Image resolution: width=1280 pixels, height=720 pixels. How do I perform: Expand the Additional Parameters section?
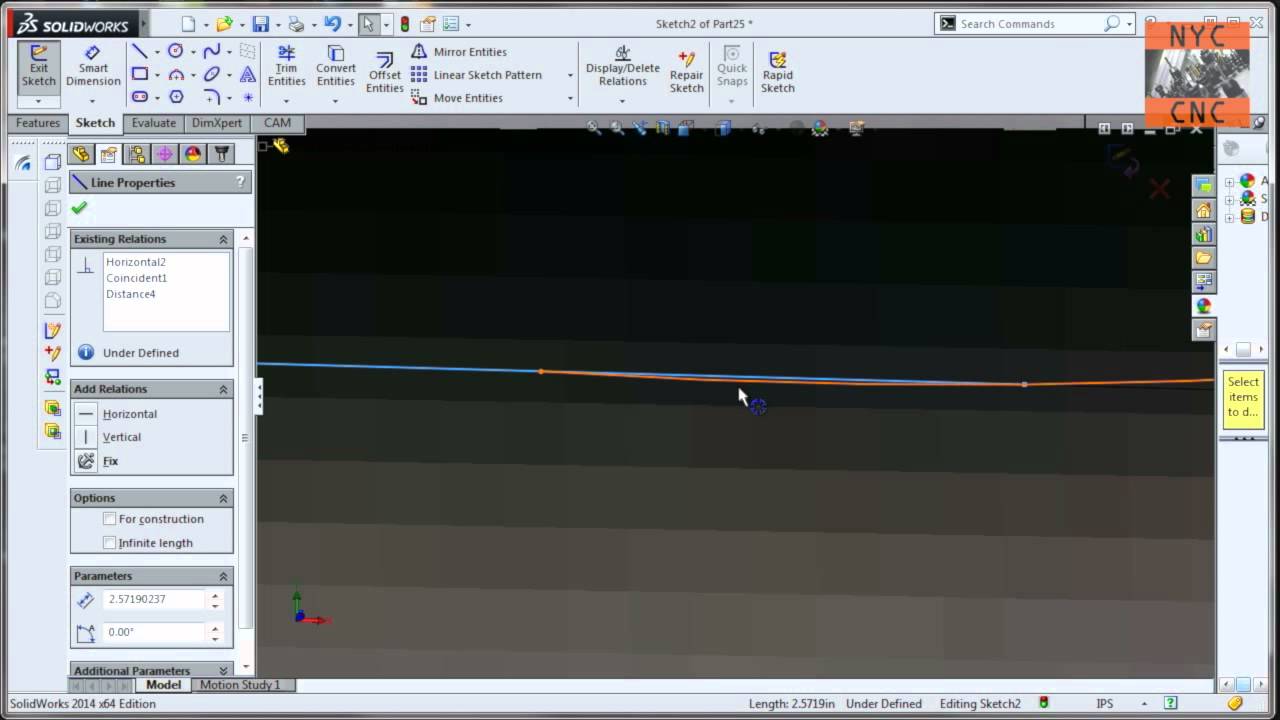[224, 671]
